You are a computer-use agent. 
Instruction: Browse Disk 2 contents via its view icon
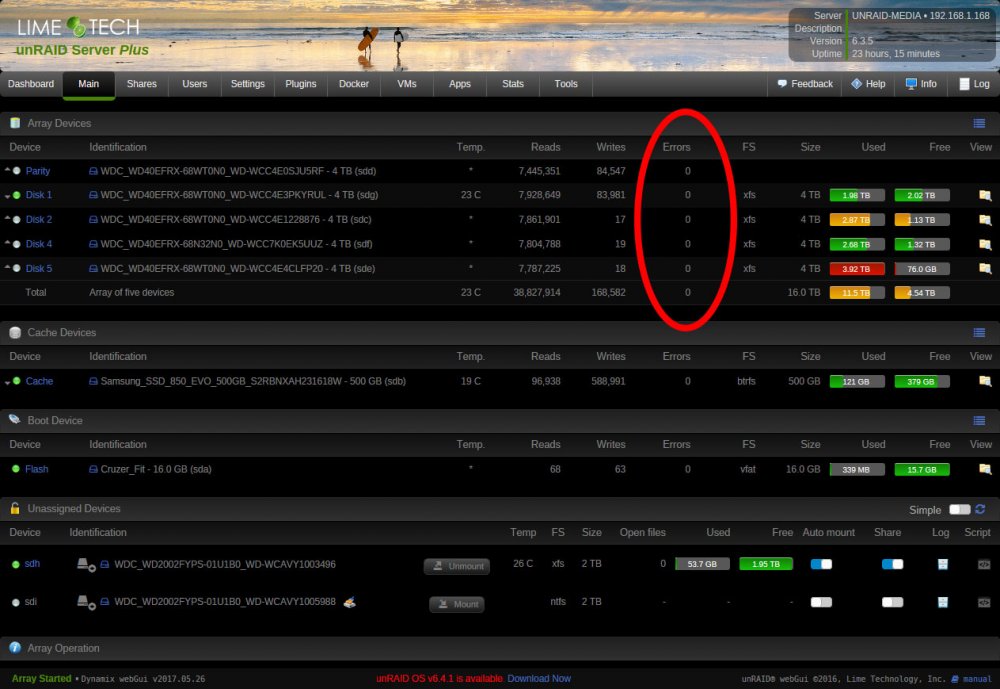click(x=985, y=219)
